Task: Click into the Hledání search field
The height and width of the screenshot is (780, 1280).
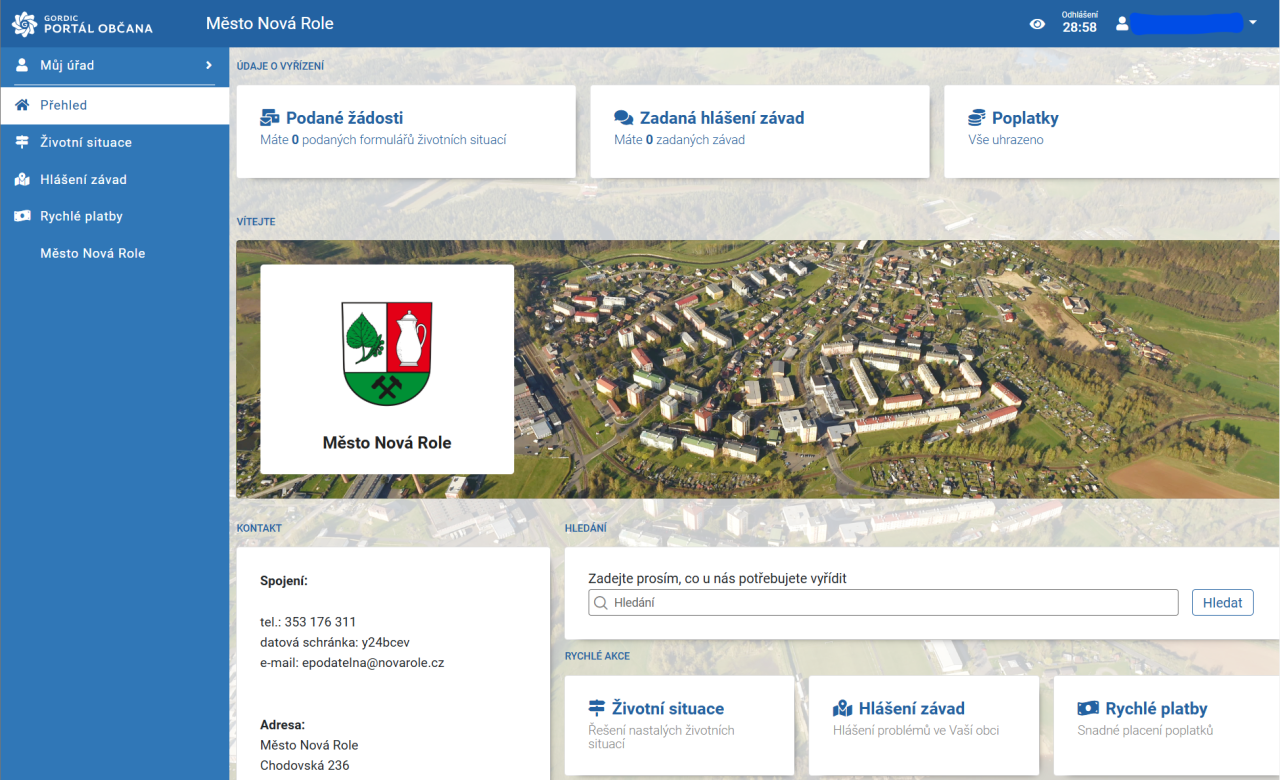Action: tap(883, 603)
